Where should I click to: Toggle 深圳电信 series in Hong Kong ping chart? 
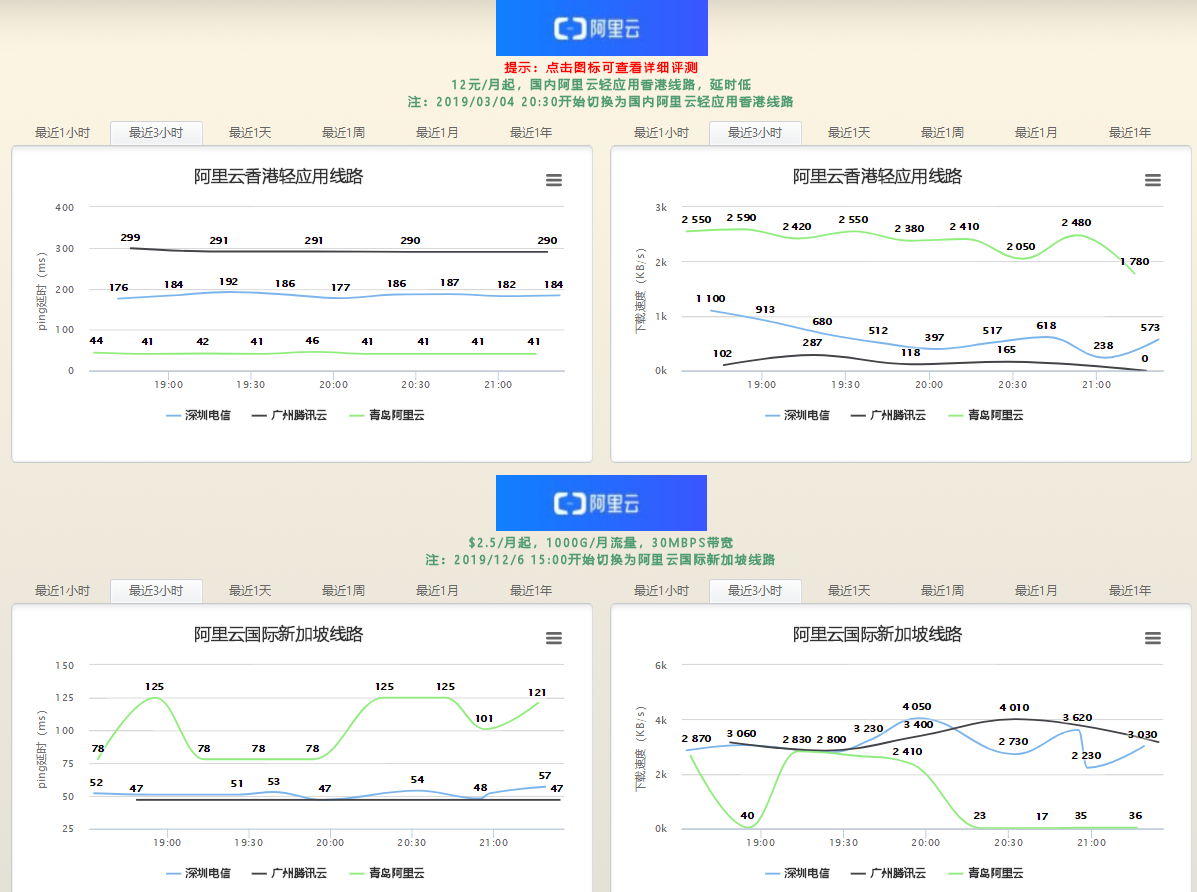point(198,415)
